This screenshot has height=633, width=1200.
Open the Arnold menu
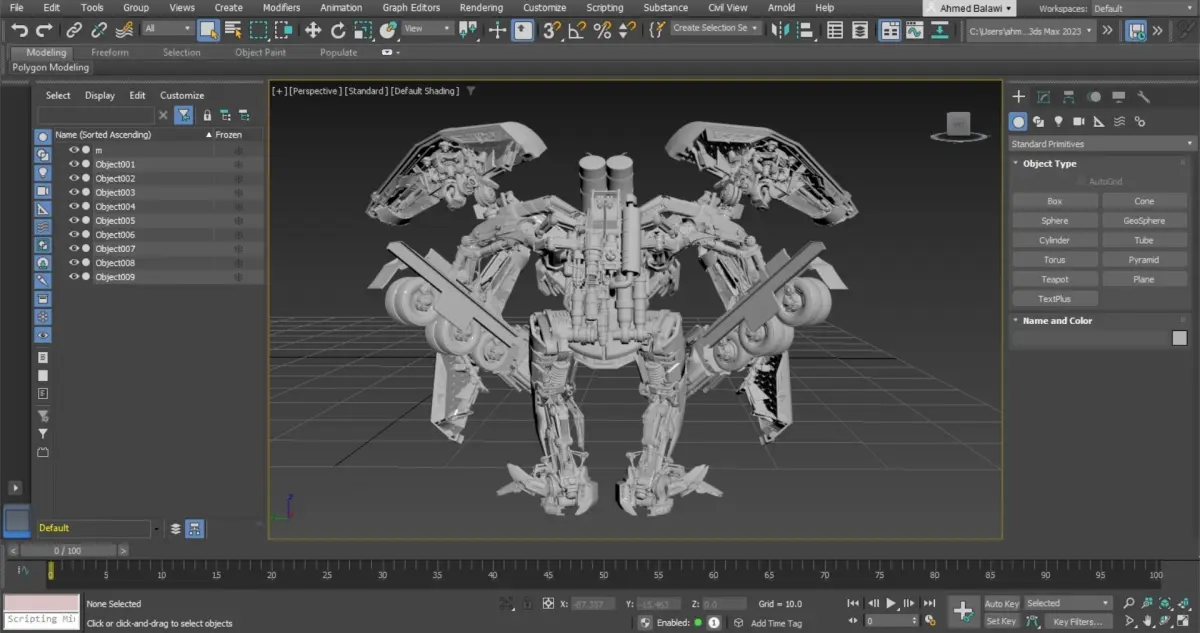click(781, 7)
